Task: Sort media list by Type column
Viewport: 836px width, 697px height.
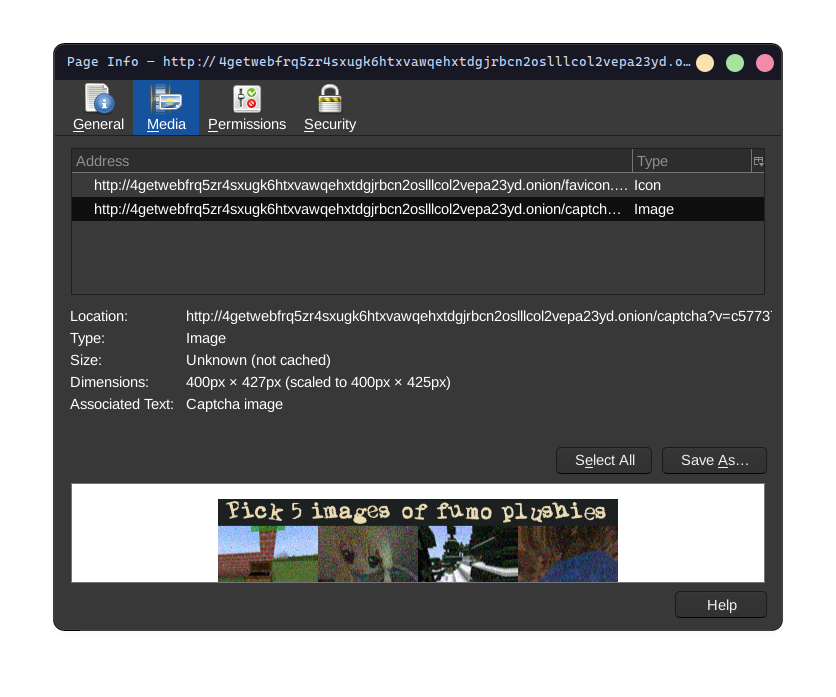Action: [690, 161]
